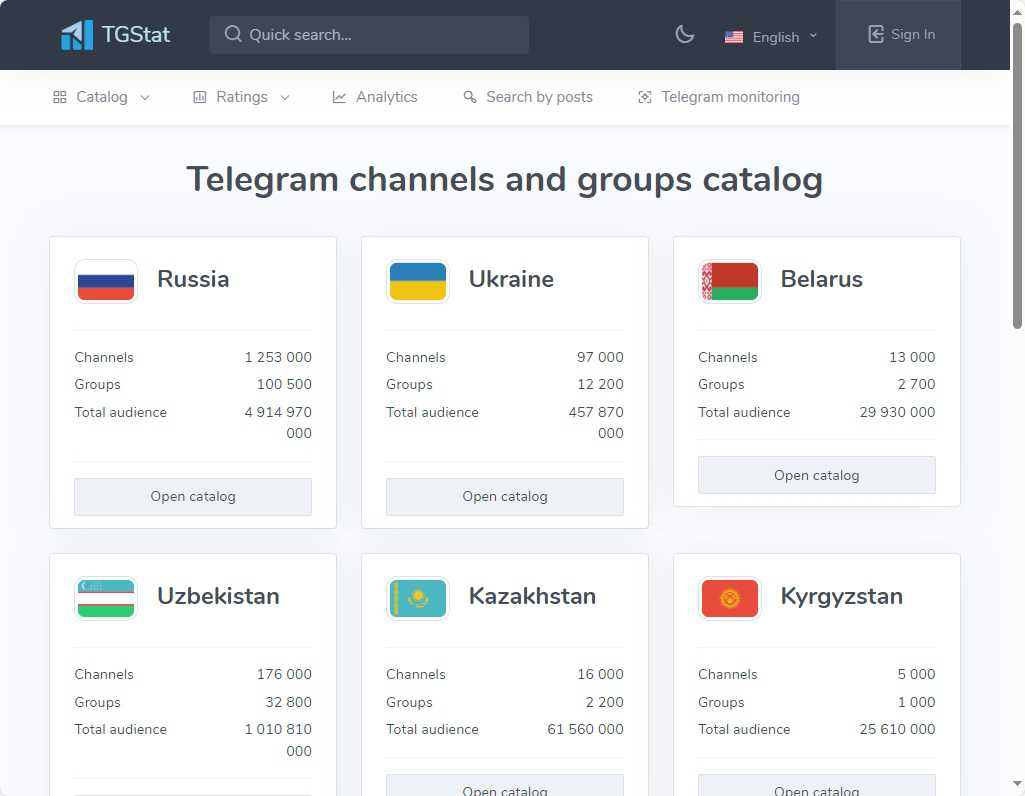Viewport: 1025px width, 796px height.
Task: Go to the Analytics page
Action: [x=375, y=97]
